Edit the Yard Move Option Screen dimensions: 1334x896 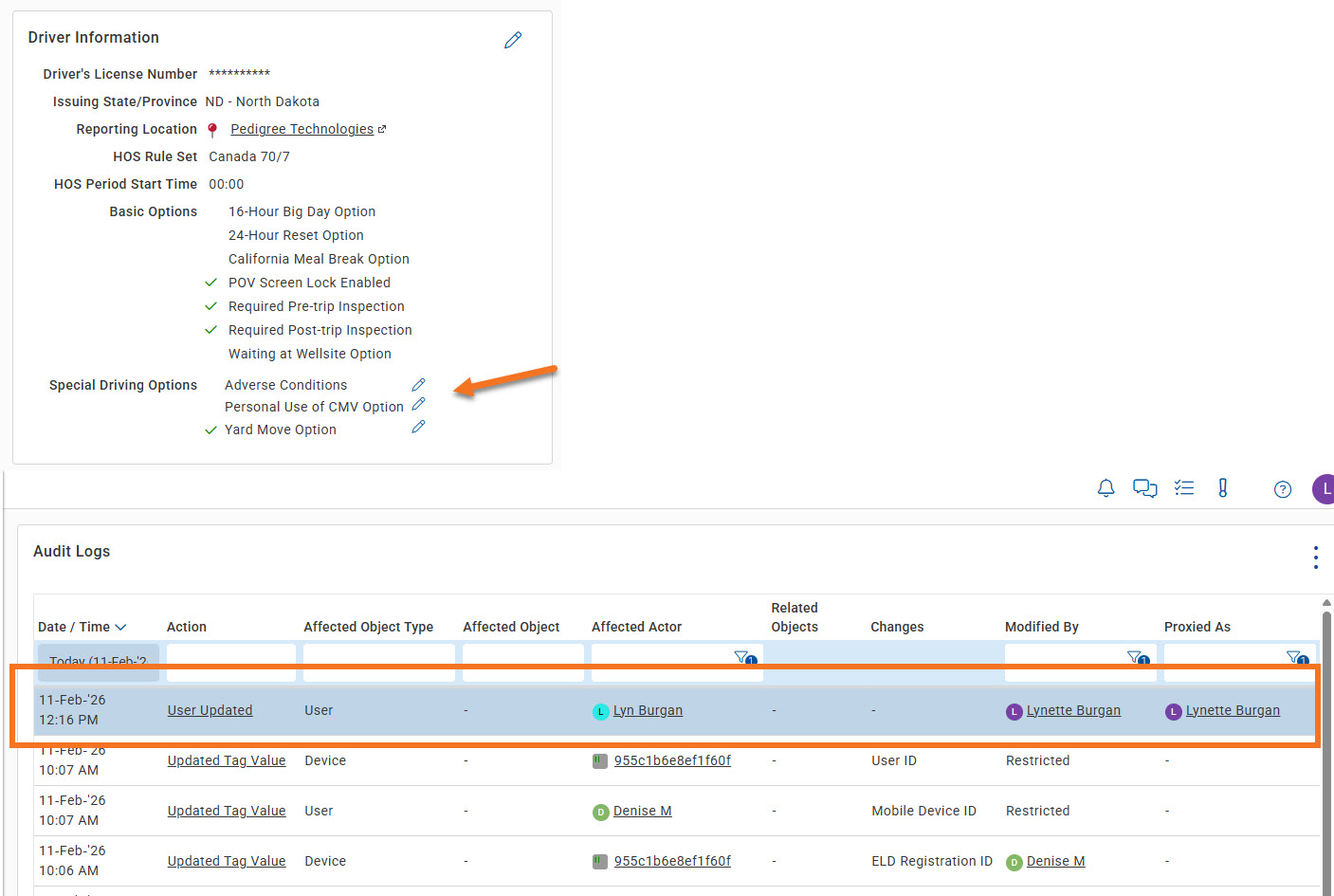tap(418, 428)
